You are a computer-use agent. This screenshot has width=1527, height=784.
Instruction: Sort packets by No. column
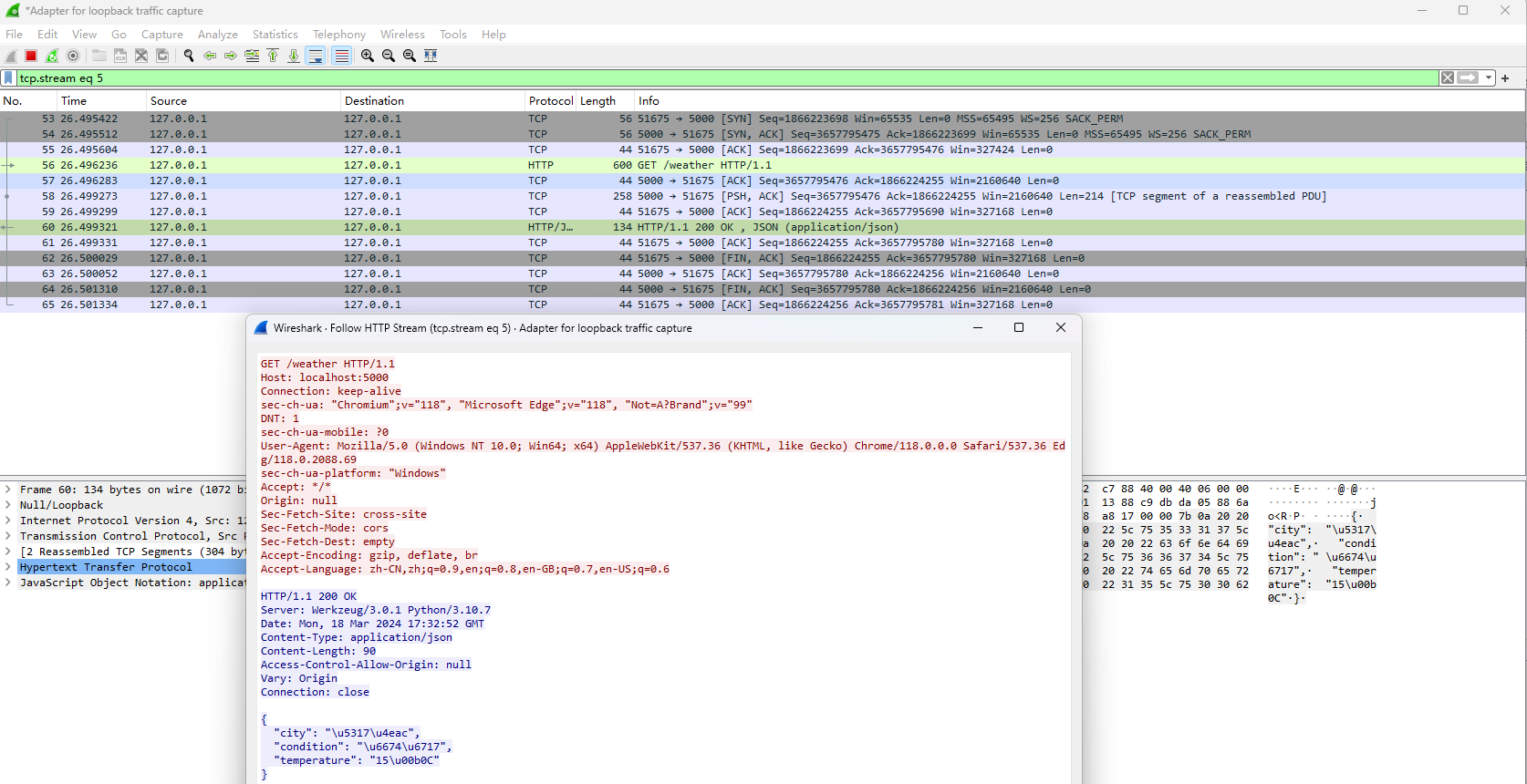[x=28, y=101]
